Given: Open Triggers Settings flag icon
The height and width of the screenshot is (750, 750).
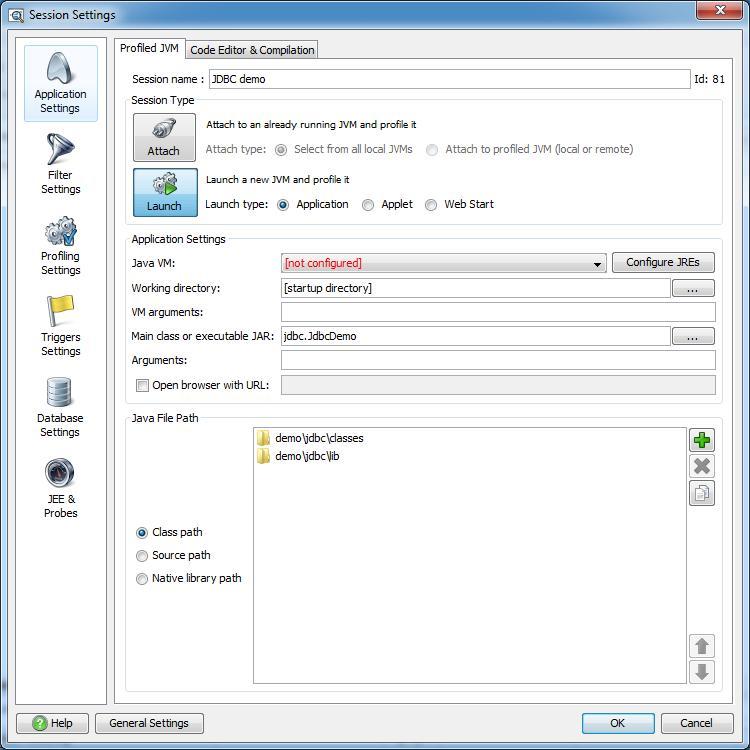Looking at the screenshot, I should point(60,311).
